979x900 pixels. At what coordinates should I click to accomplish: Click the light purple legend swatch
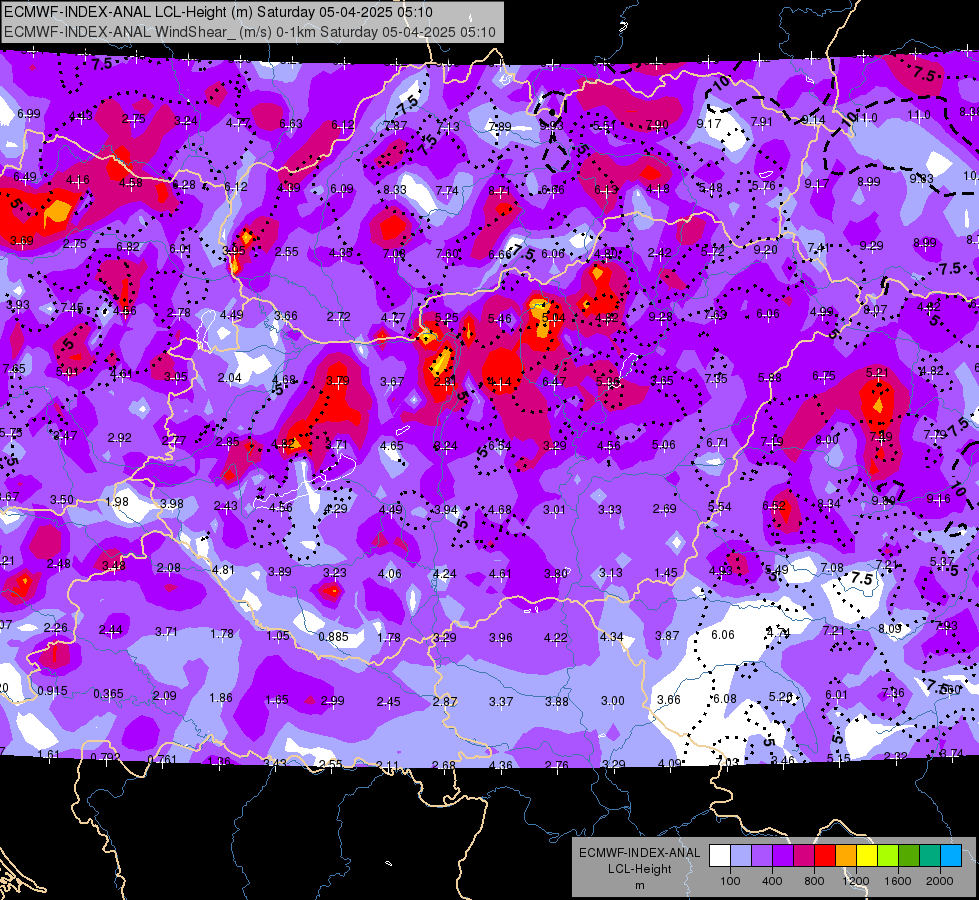click(762, 856)
